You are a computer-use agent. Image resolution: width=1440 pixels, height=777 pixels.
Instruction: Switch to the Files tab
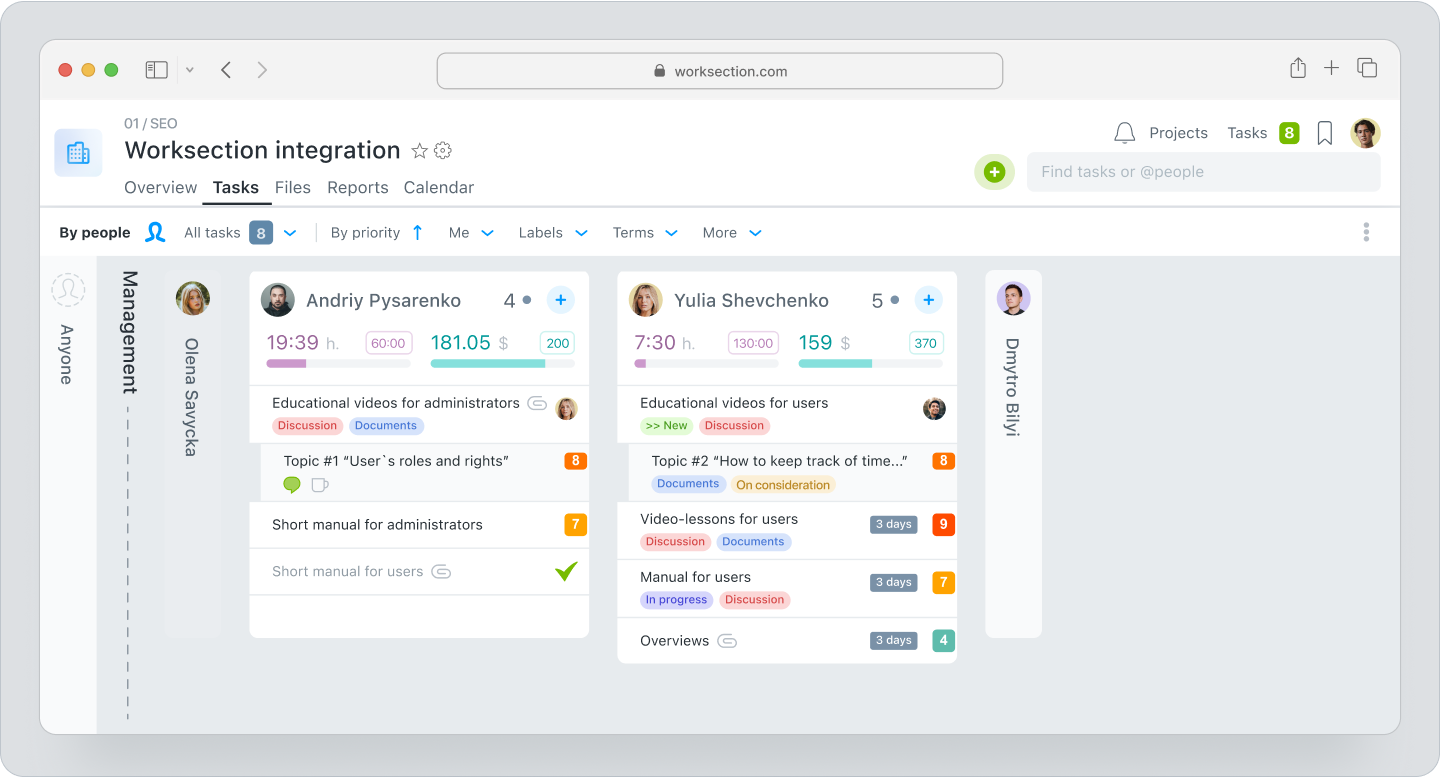(x=293, y=187)
